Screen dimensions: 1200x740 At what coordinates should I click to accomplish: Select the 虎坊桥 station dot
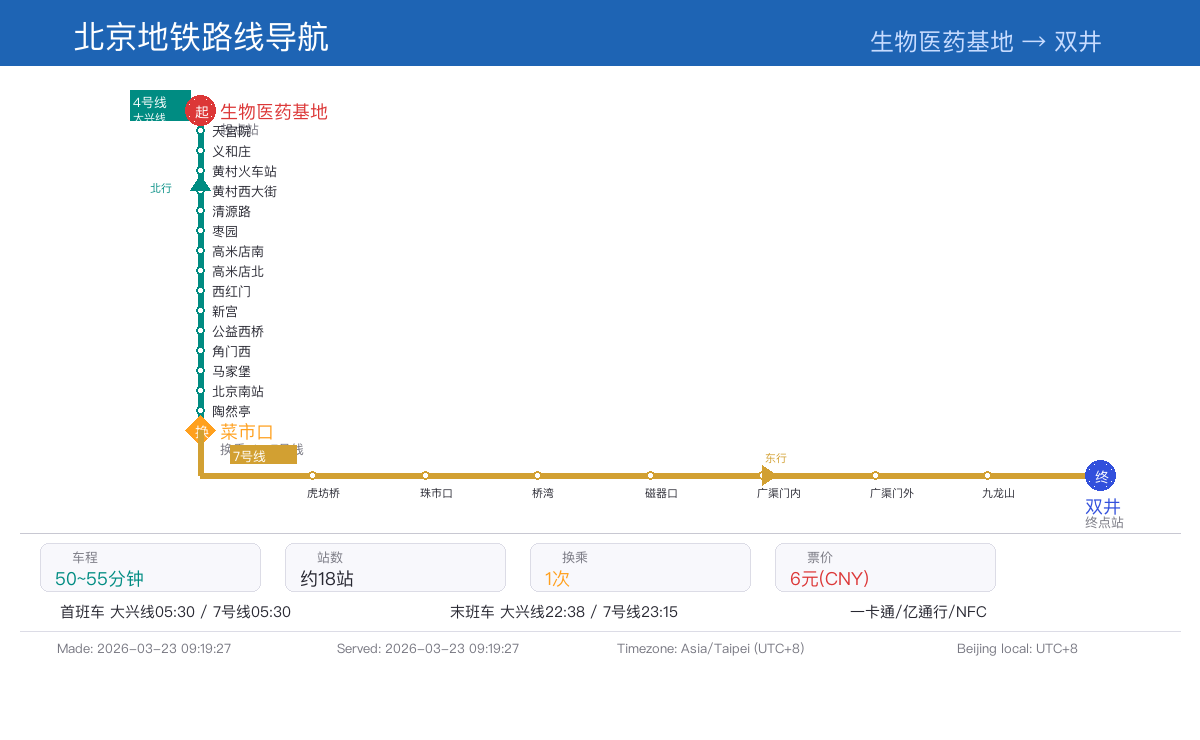(313, 475)
